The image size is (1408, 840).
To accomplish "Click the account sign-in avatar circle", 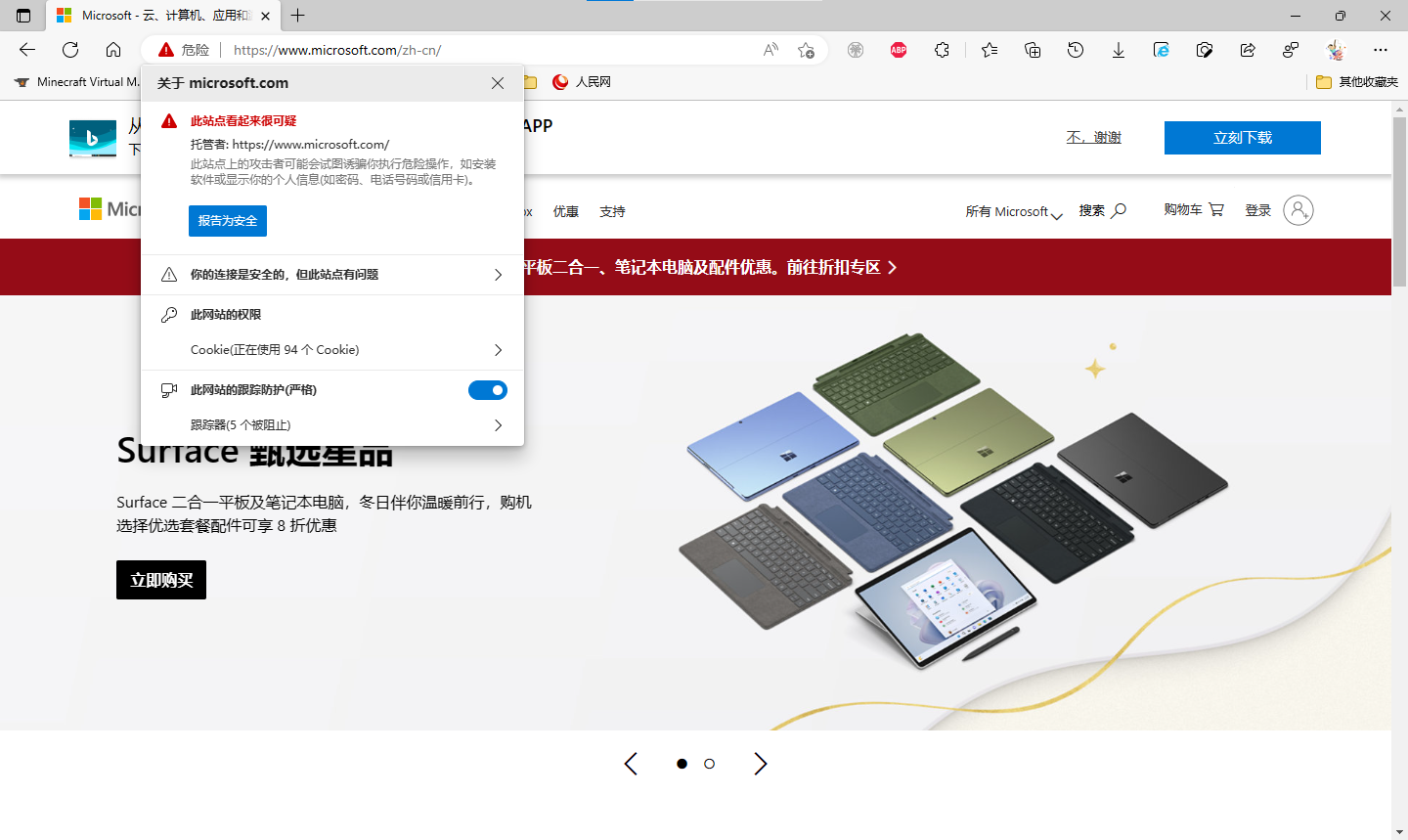I will (1298, 210).
